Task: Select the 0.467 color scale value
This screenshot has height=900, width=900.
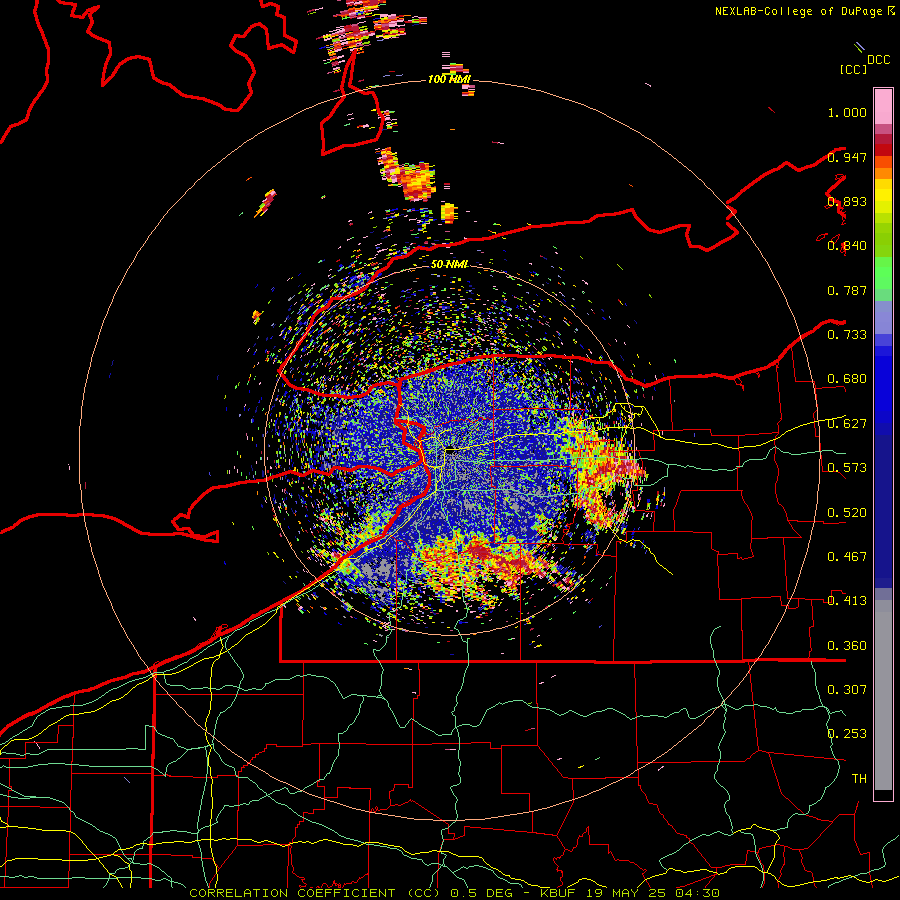Action: click(847, 557)
